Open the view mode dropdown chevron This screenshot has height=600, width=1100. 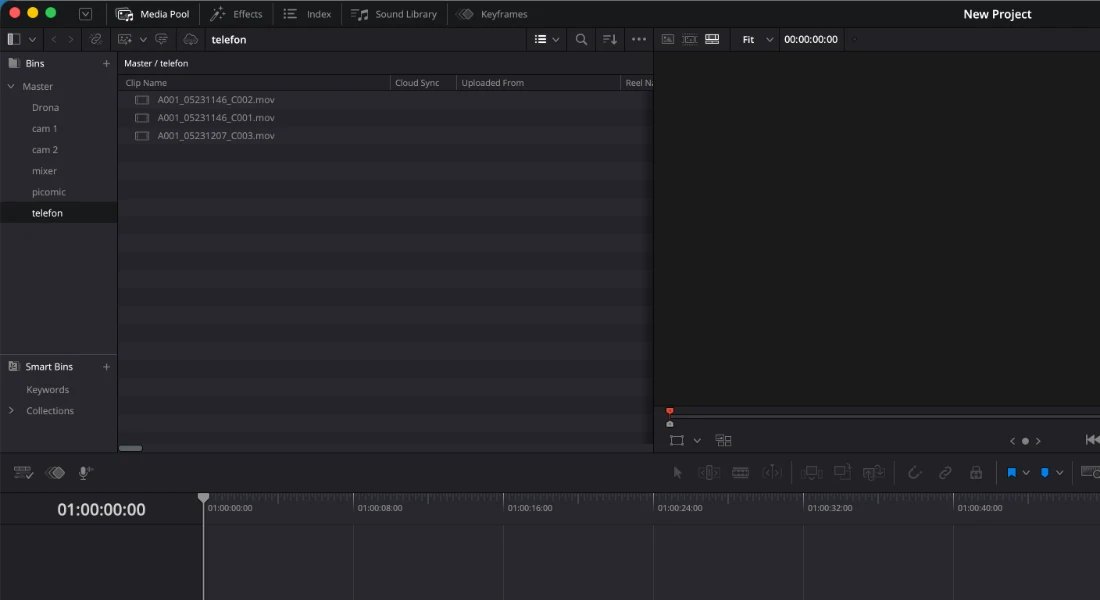[x=556, y=39]
